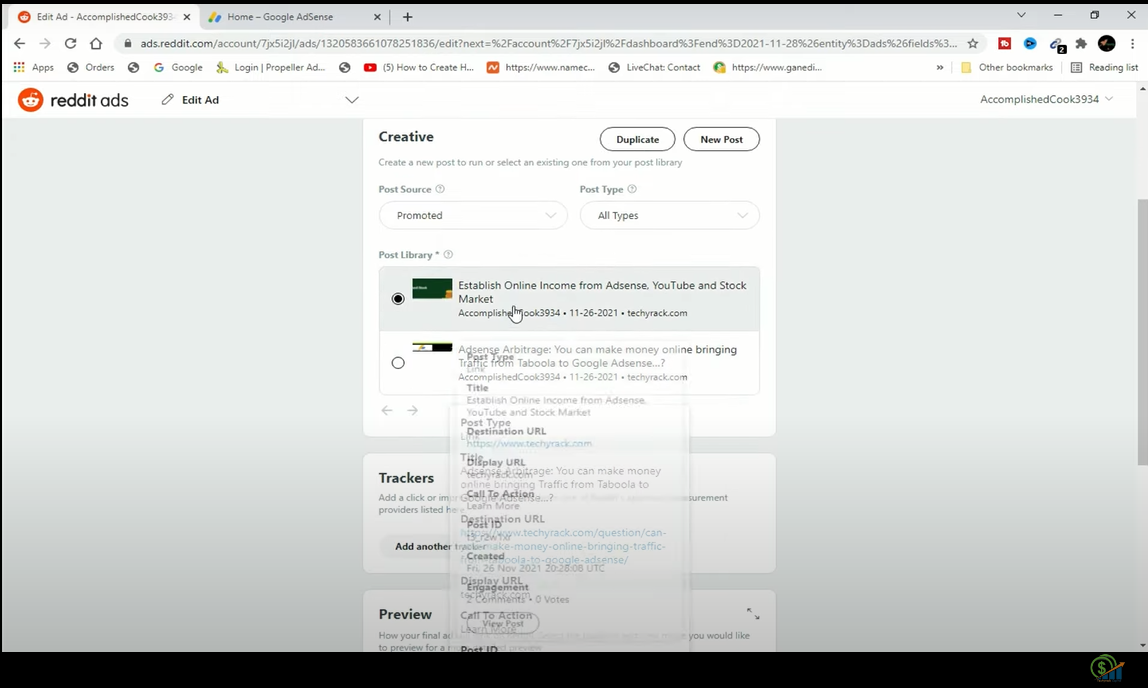Open the browser extensions puzzle icon

tap(1081, 44)
